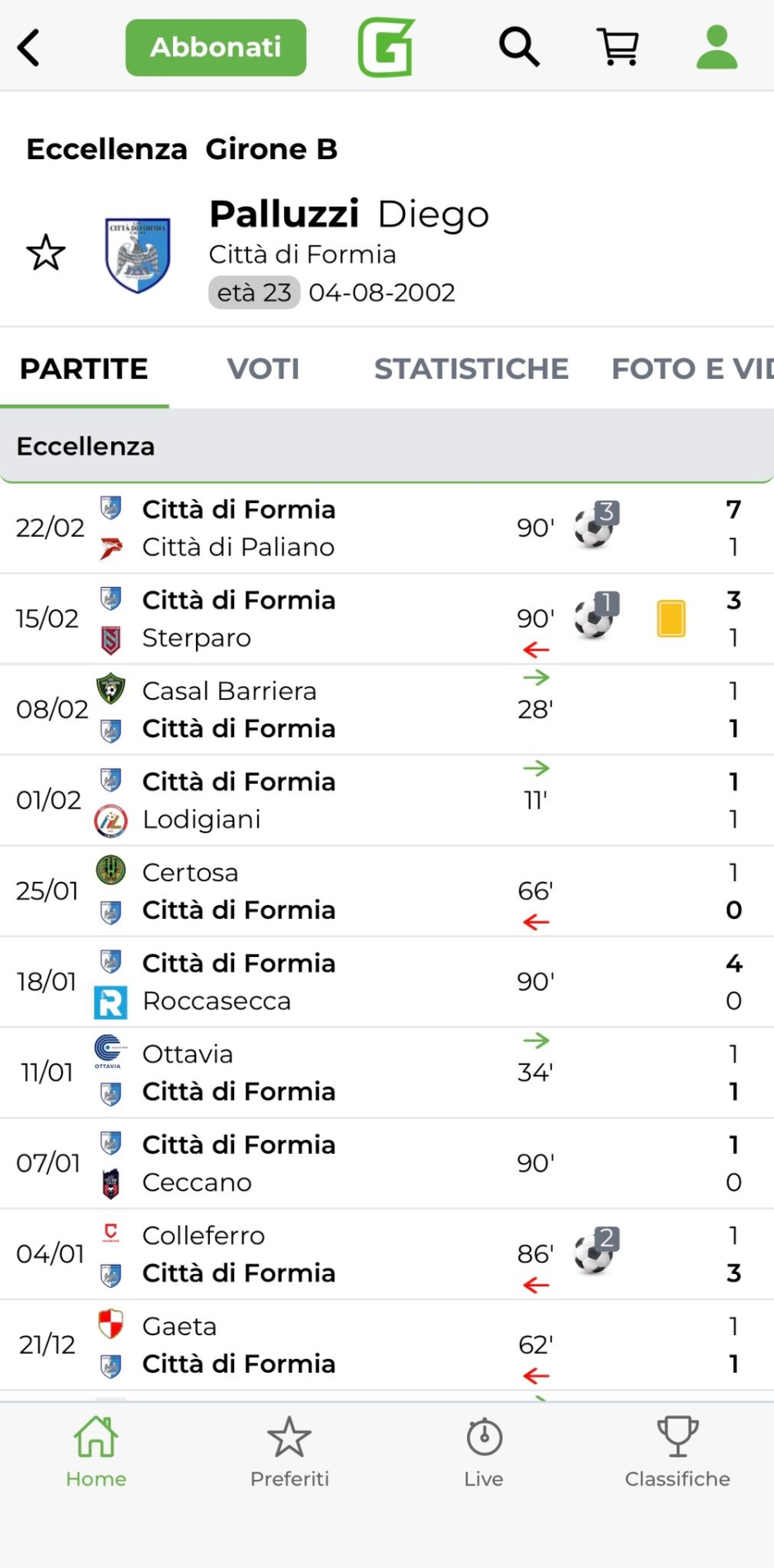The image size is (774, 1568).
Task: Open the shopping cart
Action: pyautogui.click(x=618, y=47)
